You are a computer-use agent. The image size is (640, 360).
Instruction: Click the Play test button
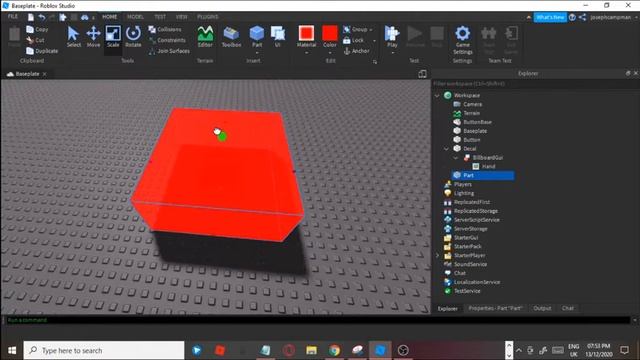click(392, 36)
